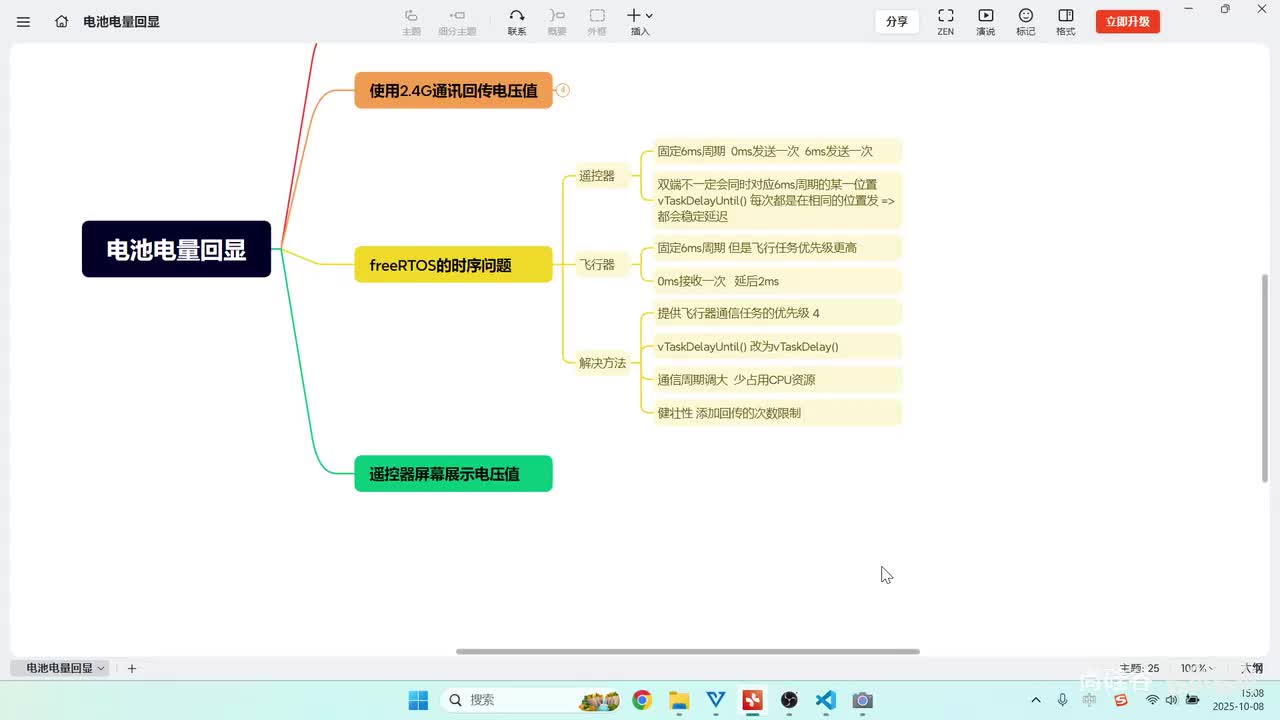
Task: Click the 电池电量回显 document title
Action: pos(122,21)
